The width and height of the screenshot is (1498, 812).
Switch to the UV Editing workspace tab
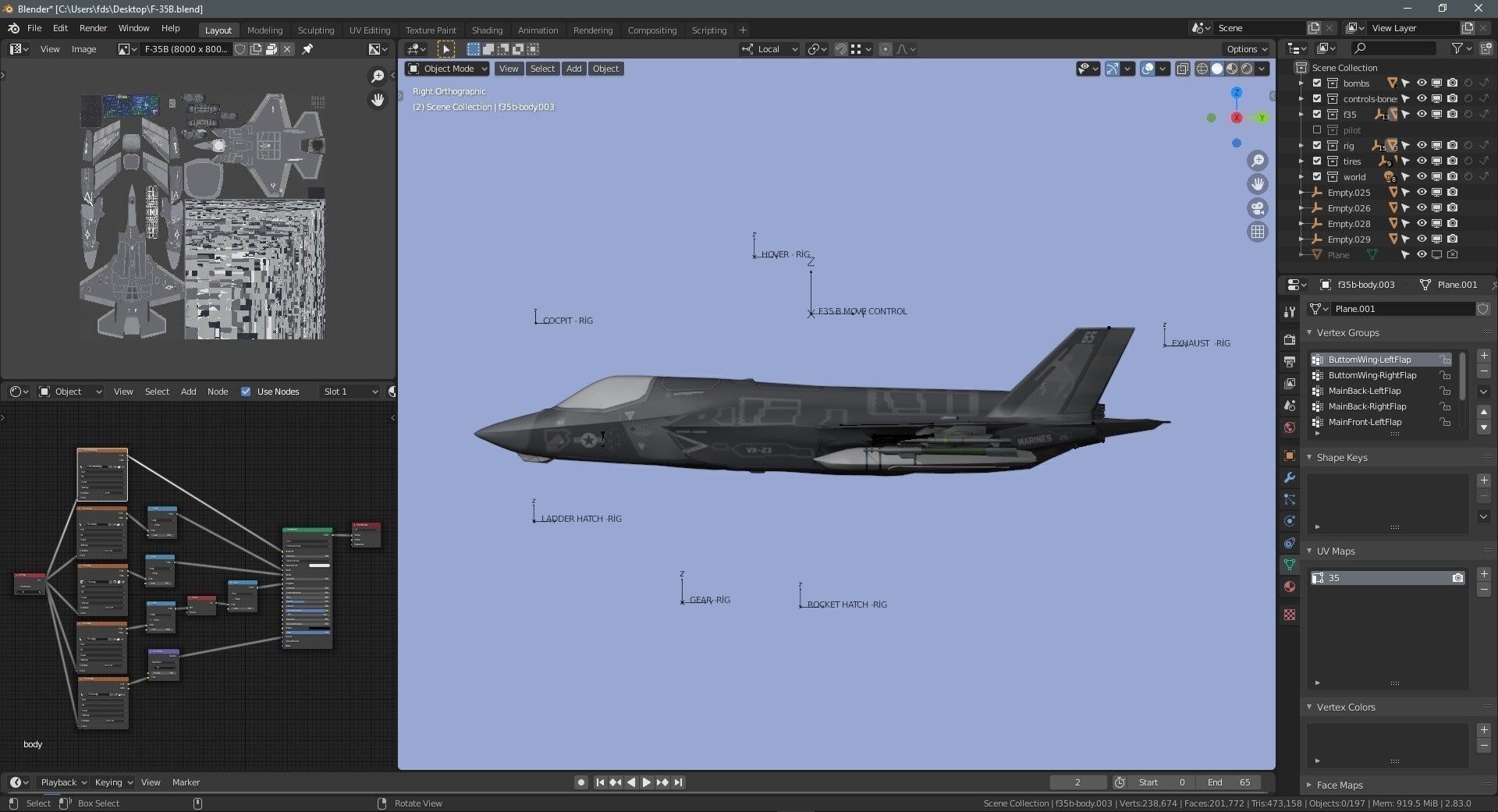tap(370, 30)
